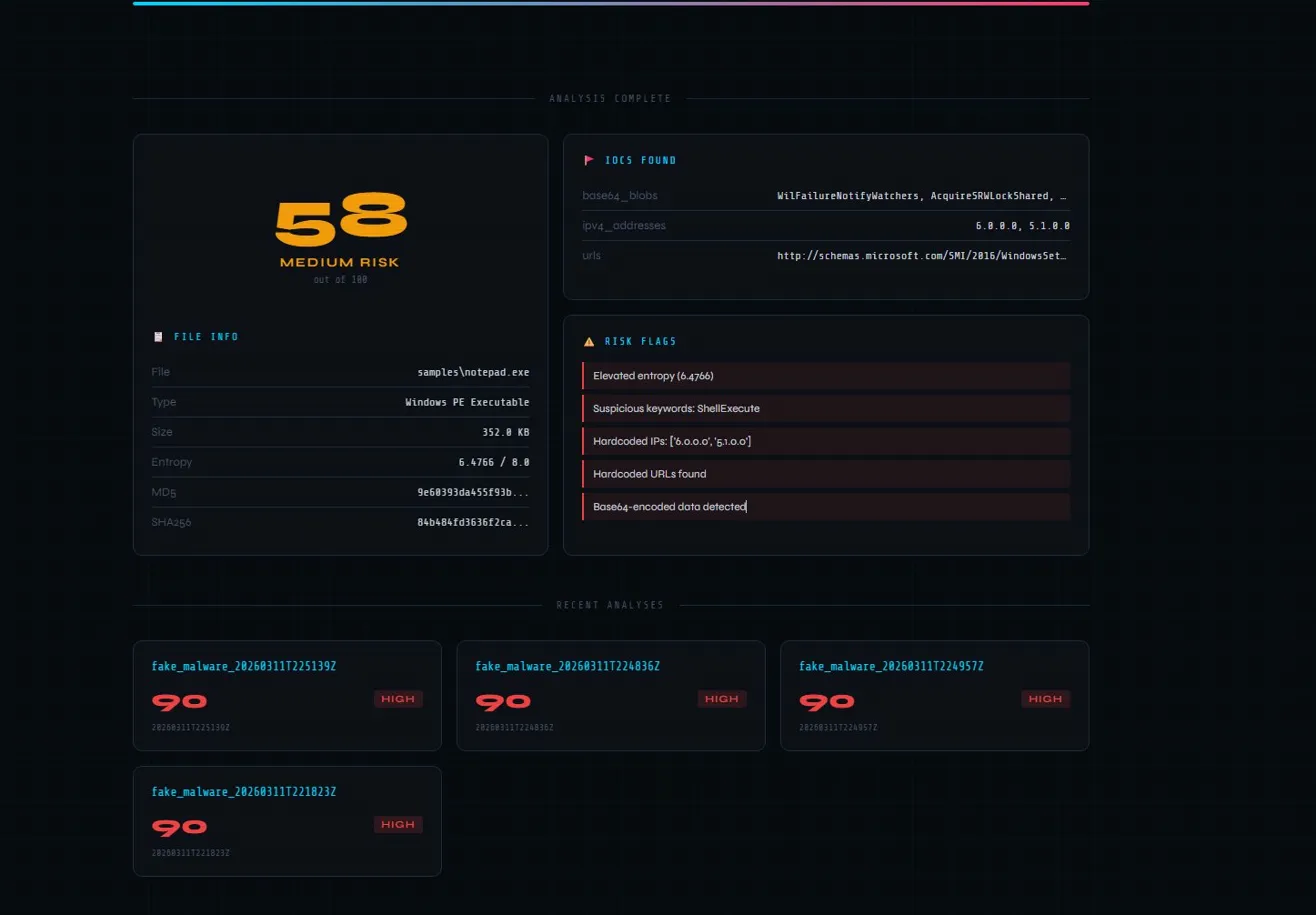The image size is (1316, 915).
Task: Select score 90 on fake_malware_20260311T224957Z card
Action: pos(828,702)
